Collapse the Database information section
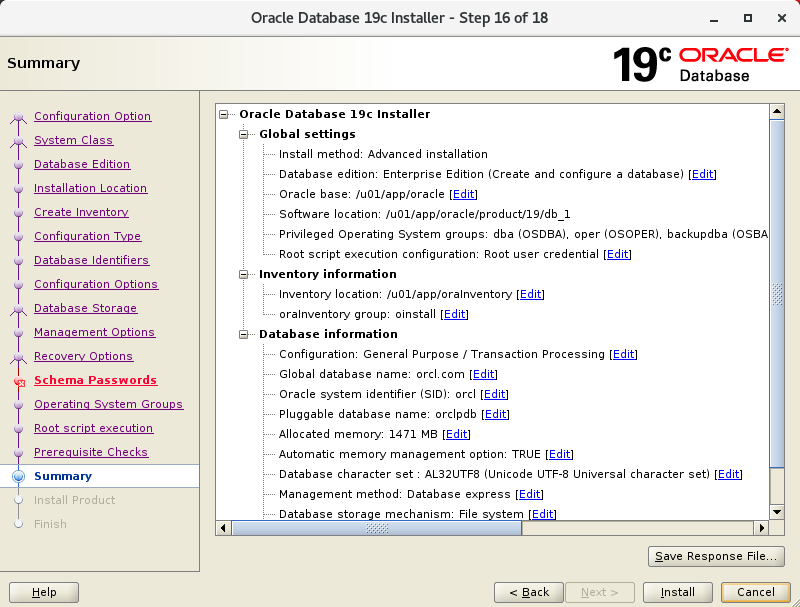800x607 pixels. pyautogui.click(x=243, y=334)
